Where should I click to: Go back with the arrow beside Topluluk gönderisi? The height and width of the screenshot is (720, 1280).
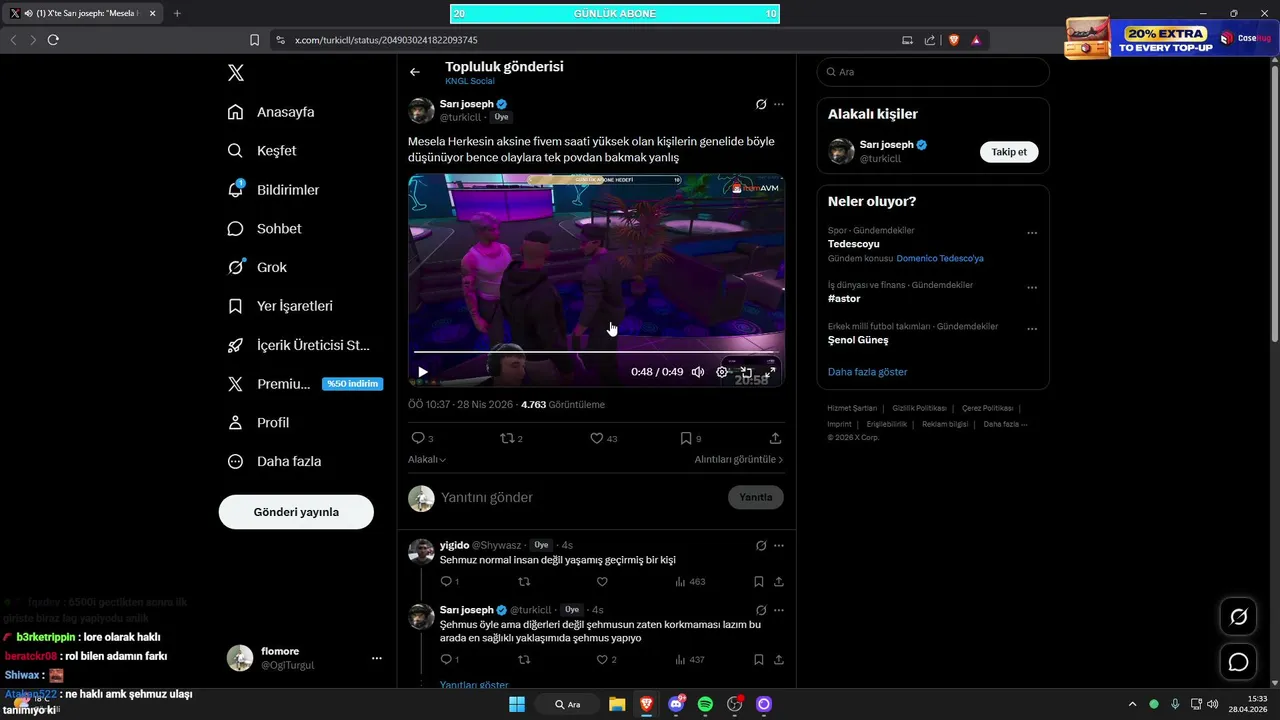point(415,72)
